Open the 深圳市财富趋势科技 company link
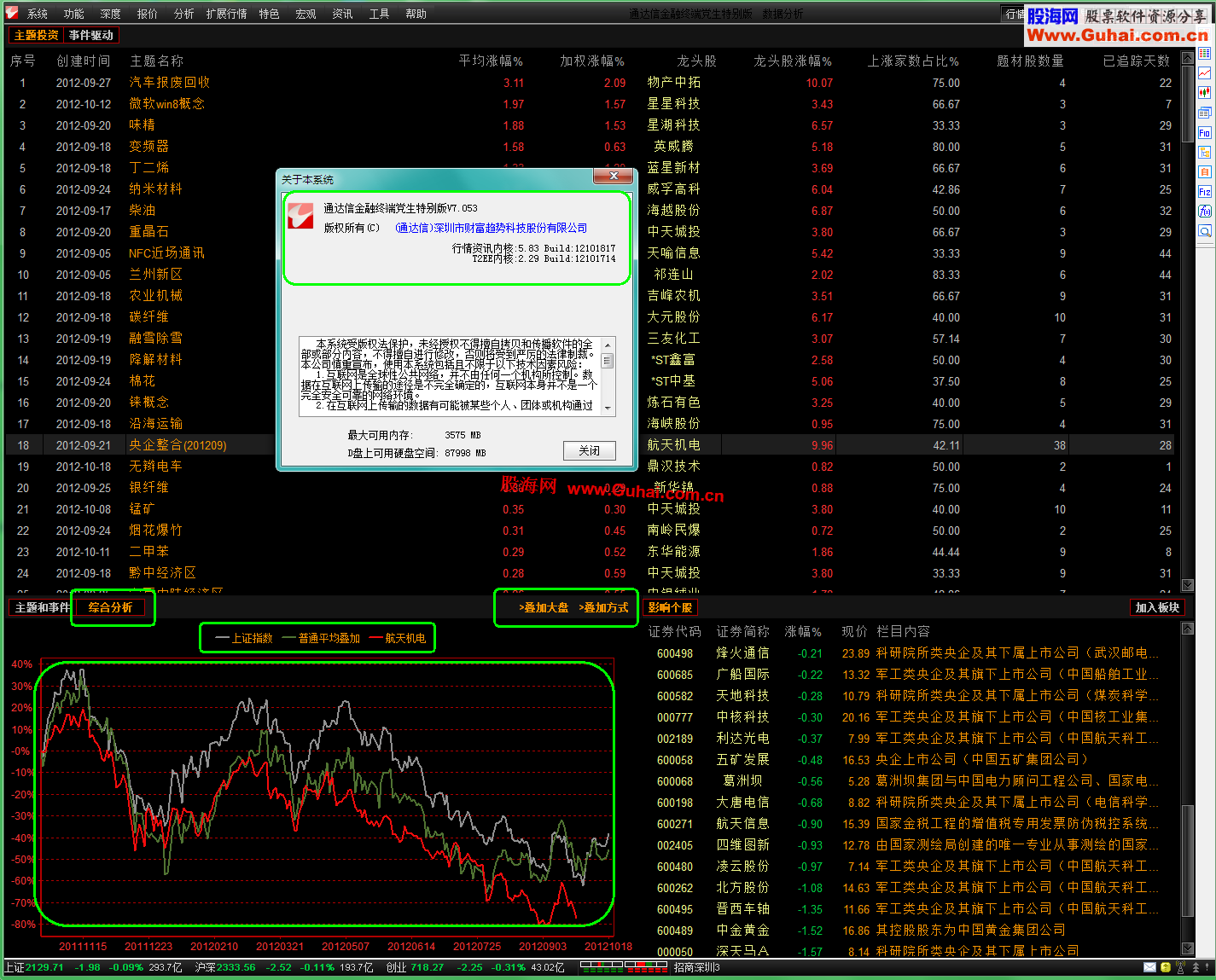This screenshot has height=980, width=1216. (491, 228)
